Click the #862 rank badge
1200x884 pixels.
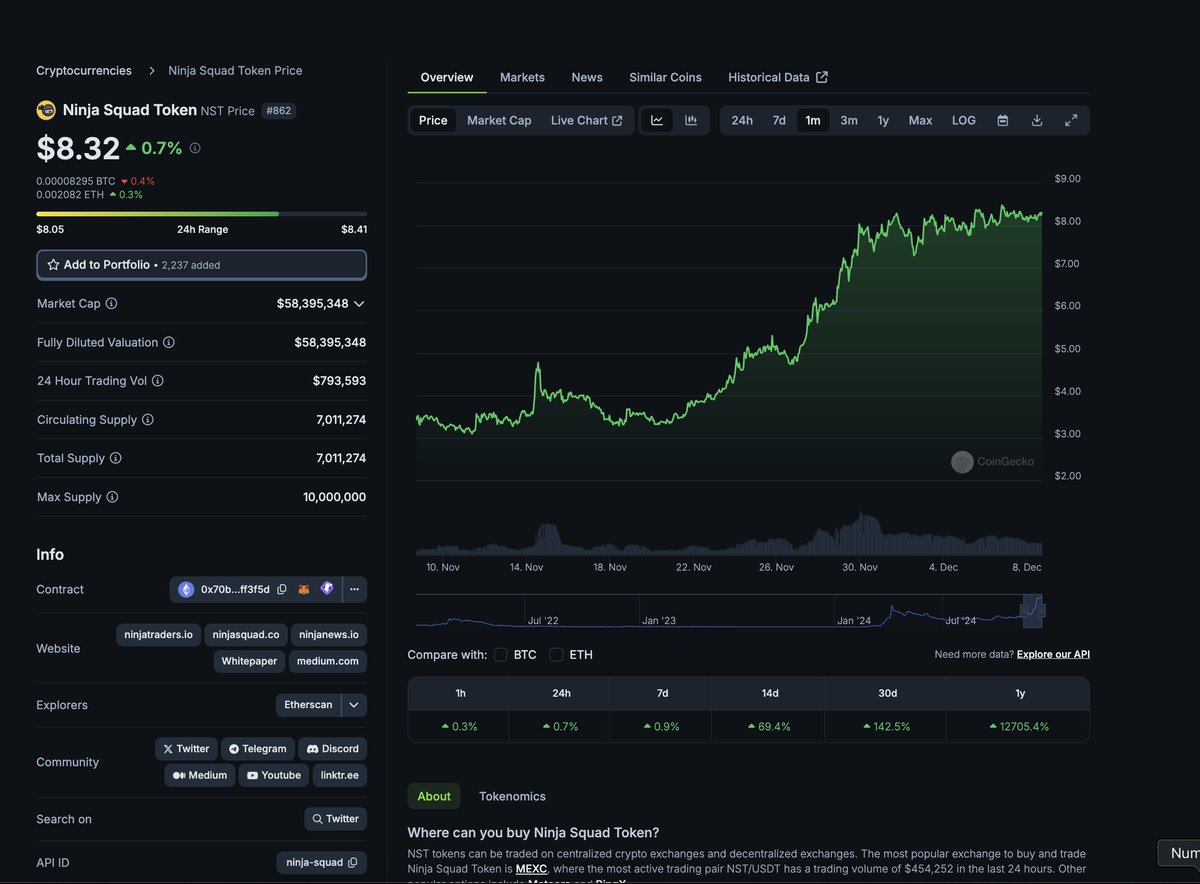pos(278,111)
